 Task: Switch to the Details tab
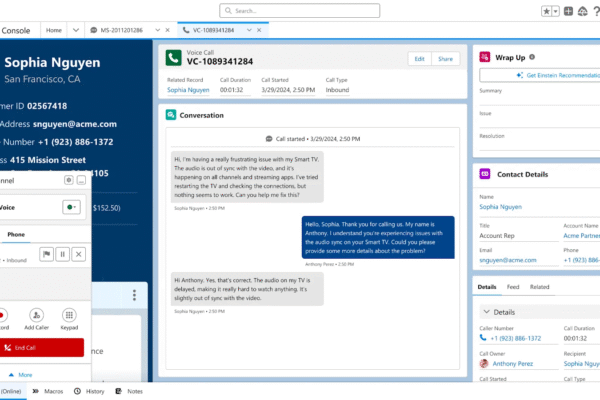(x=487, y=287)
